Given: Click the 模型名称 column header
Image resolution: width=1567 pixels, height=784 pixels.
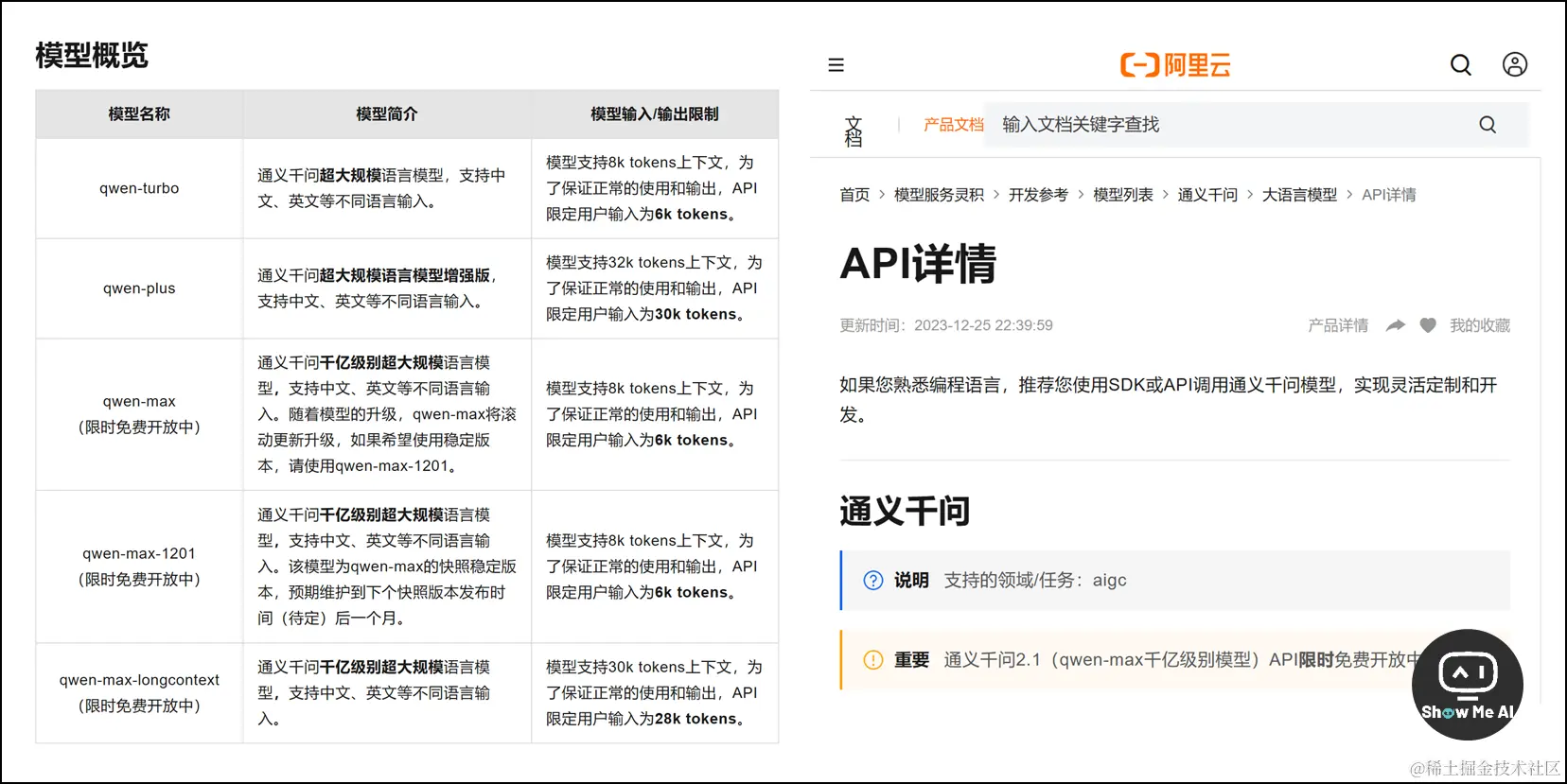Looking at the screenshot, I should coord(139,114).
